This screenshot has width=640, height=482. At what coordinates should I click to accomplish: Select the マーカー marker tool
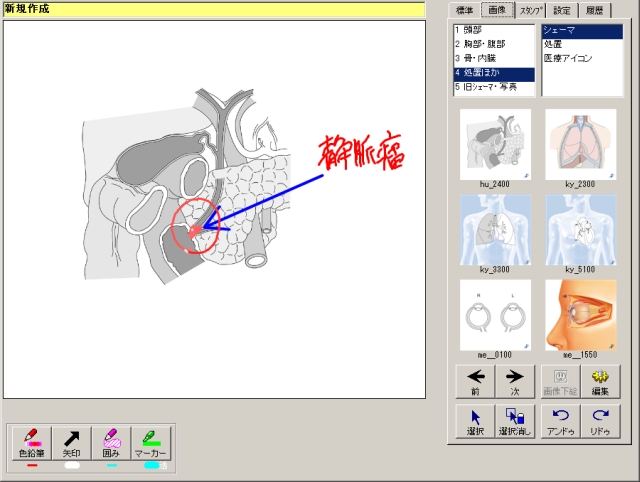(151, 443)
